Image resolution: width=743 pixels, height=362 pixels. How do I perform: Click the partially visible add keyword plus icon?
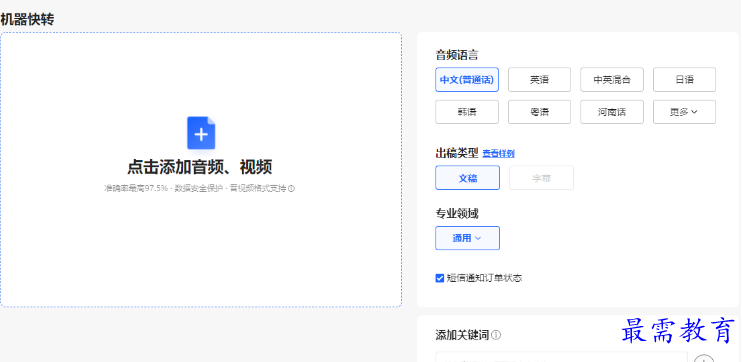pos(704,358)
